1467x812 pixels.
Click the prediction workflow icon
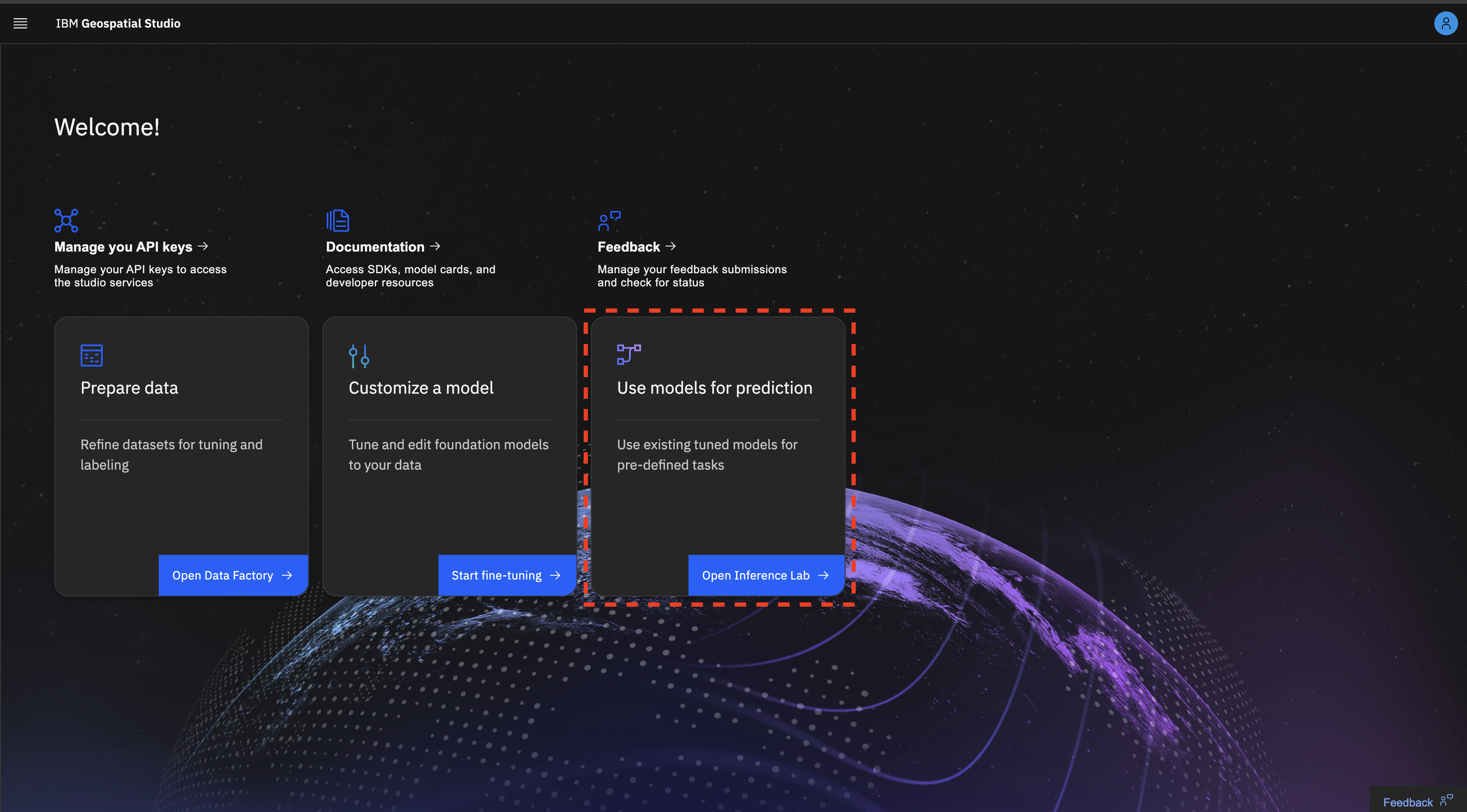[x=629, y=354]
